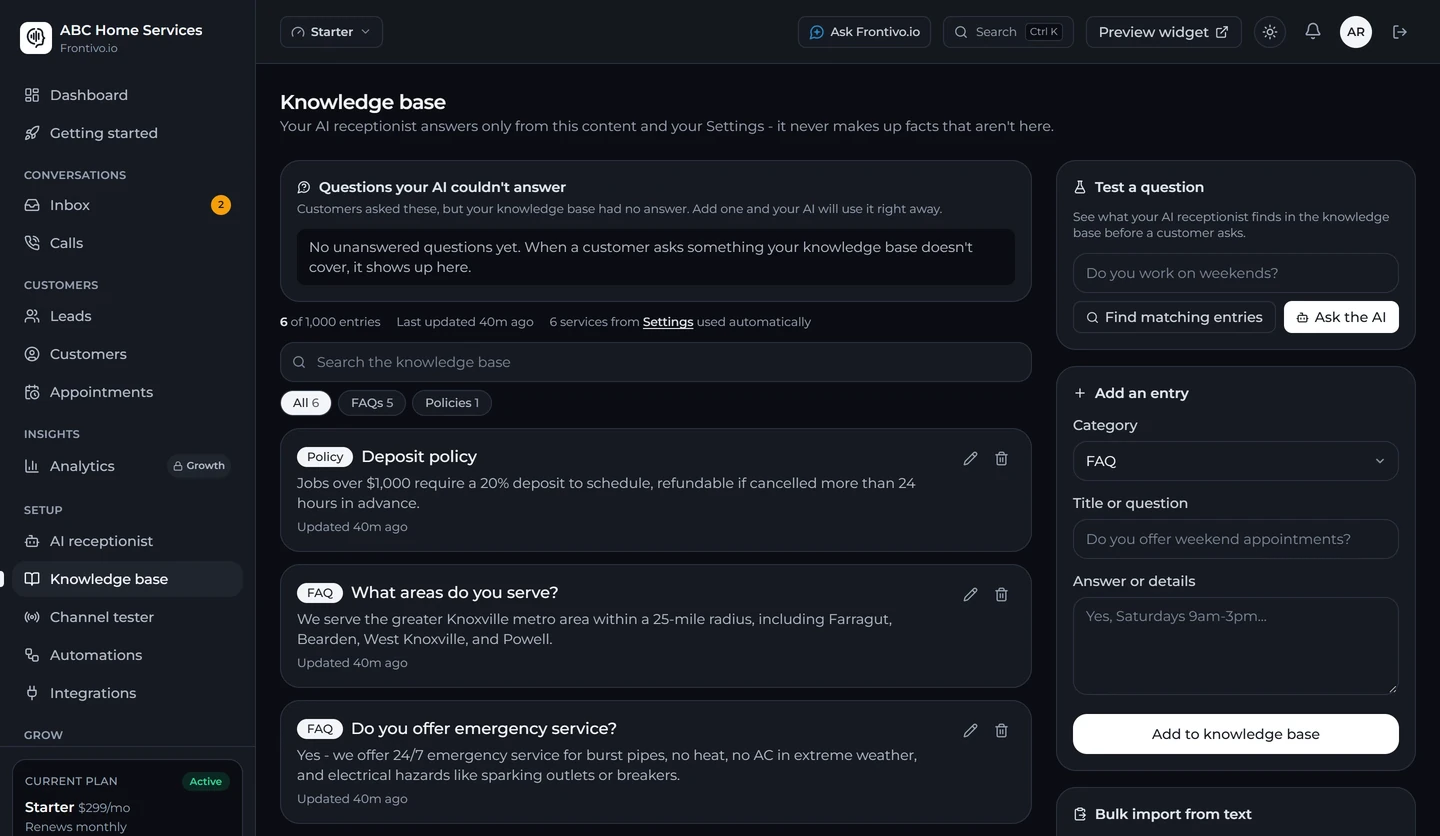The width and height of the screenshot is (1440, 836).
Task: Click Ask the AI button
Action: 1341,317
